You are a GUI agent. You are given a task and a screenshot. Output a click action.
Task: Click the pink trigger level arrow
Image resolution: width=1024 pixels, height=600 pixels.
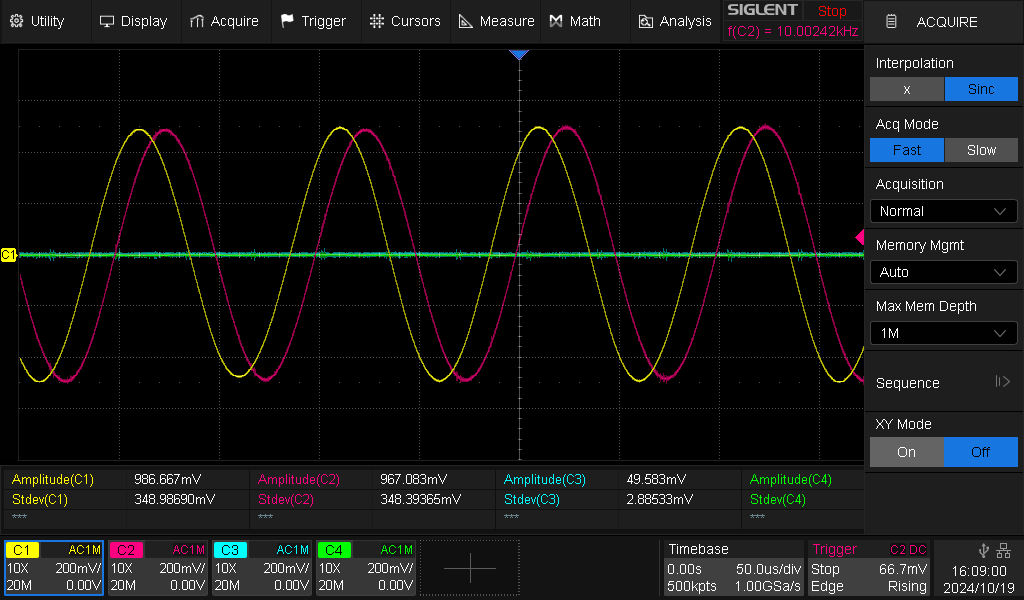(x=859, y=238)
